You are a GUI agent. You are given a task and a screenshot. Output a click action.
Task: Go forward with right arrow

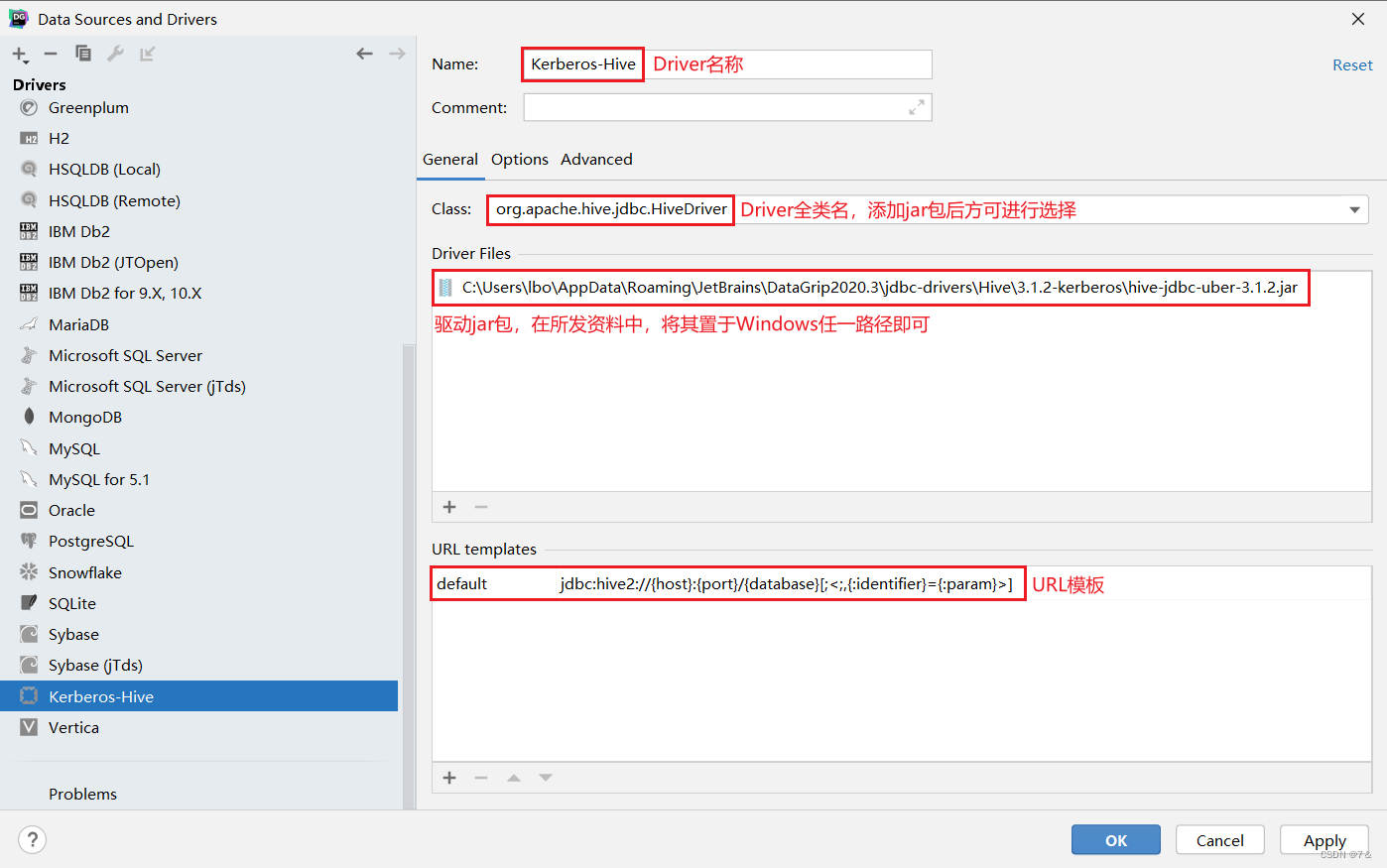[x=397, y=54]
